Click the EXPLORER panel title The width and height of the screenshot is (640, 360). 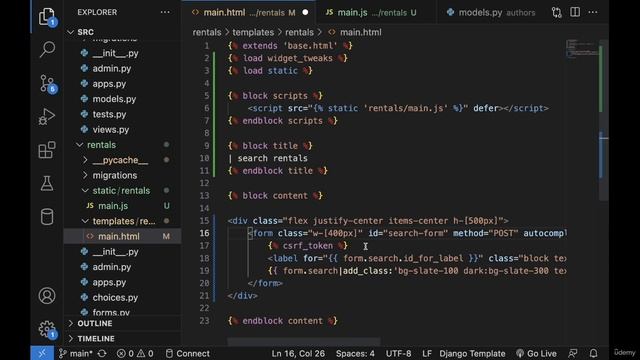pos(97,12)
